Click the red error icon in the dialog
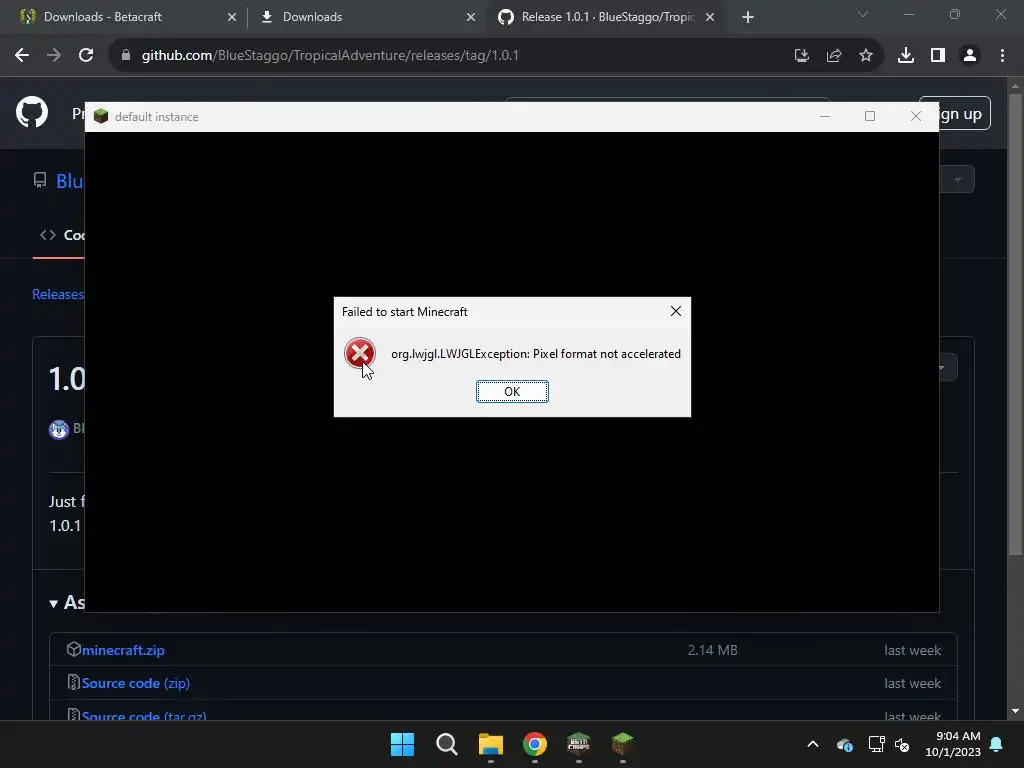This screenshot has height=768, width=1024. [360, 353]
